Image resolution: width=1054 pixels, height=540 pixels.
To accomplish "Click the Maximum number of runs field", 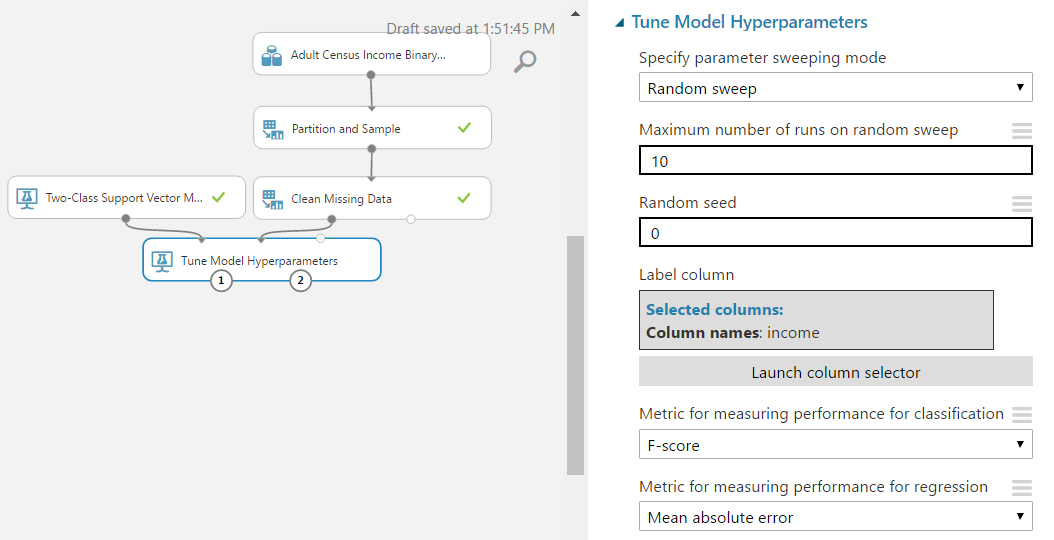I will [x=836, y=161].
